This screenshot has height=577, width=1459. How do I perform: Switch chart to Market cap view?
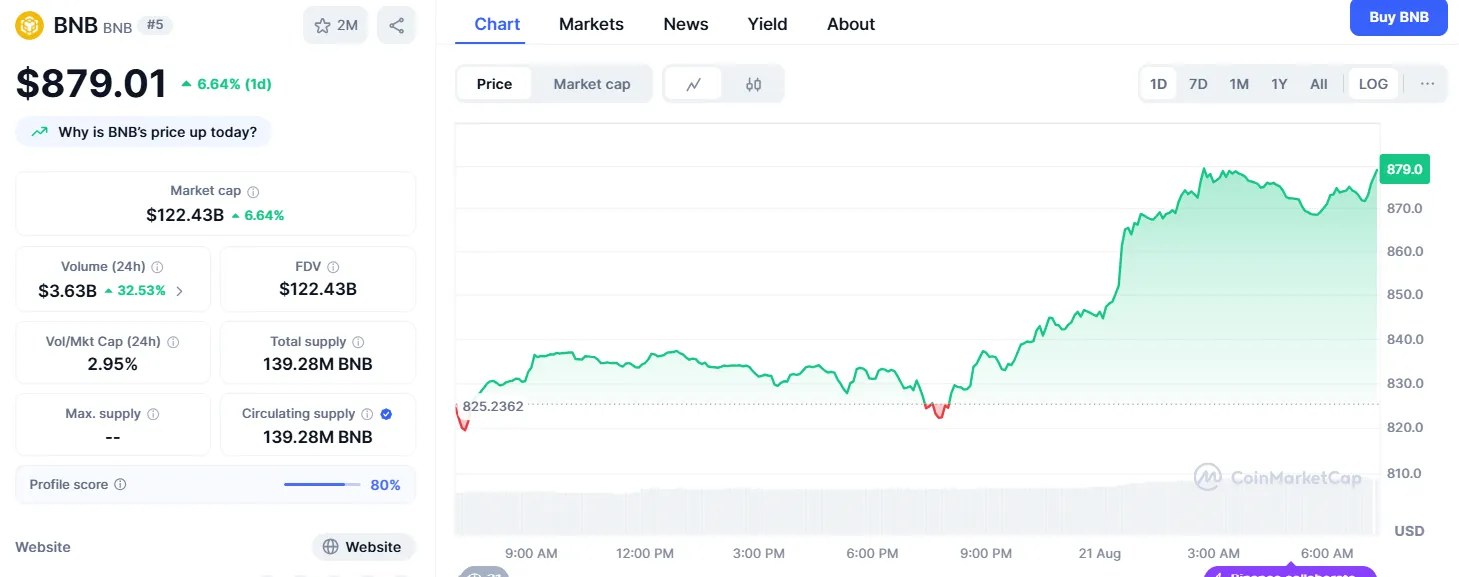[x=592, y=84]
